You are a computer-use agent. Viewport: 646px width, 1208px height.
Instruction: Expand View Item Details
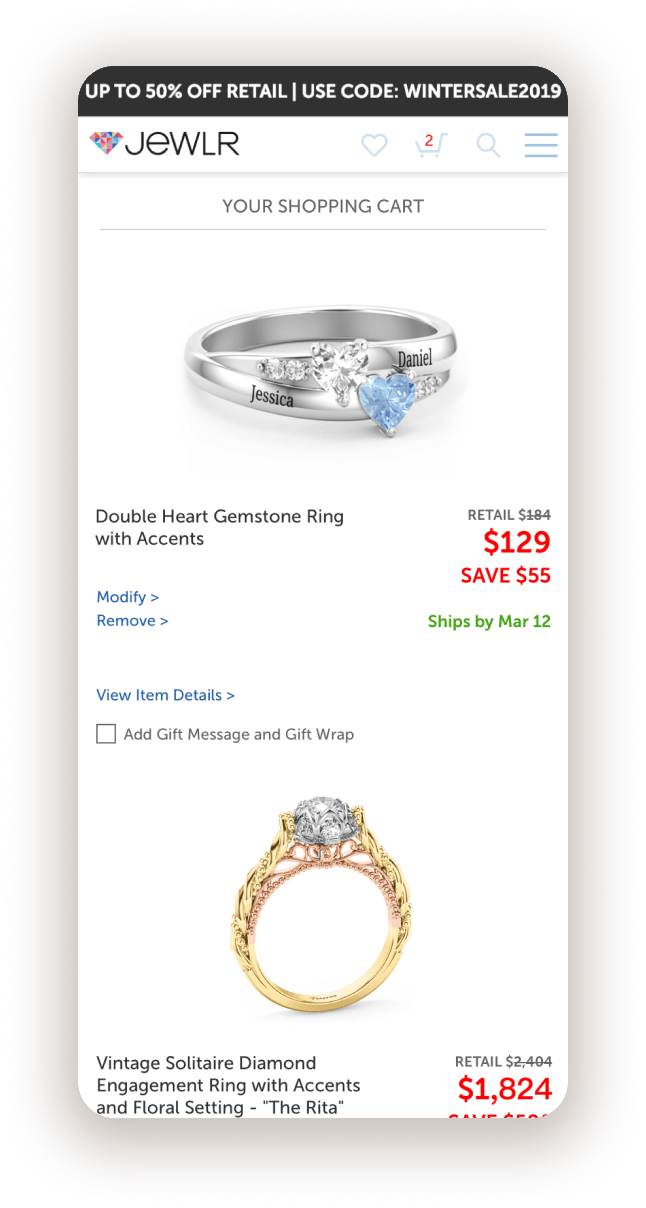[166, 695]
